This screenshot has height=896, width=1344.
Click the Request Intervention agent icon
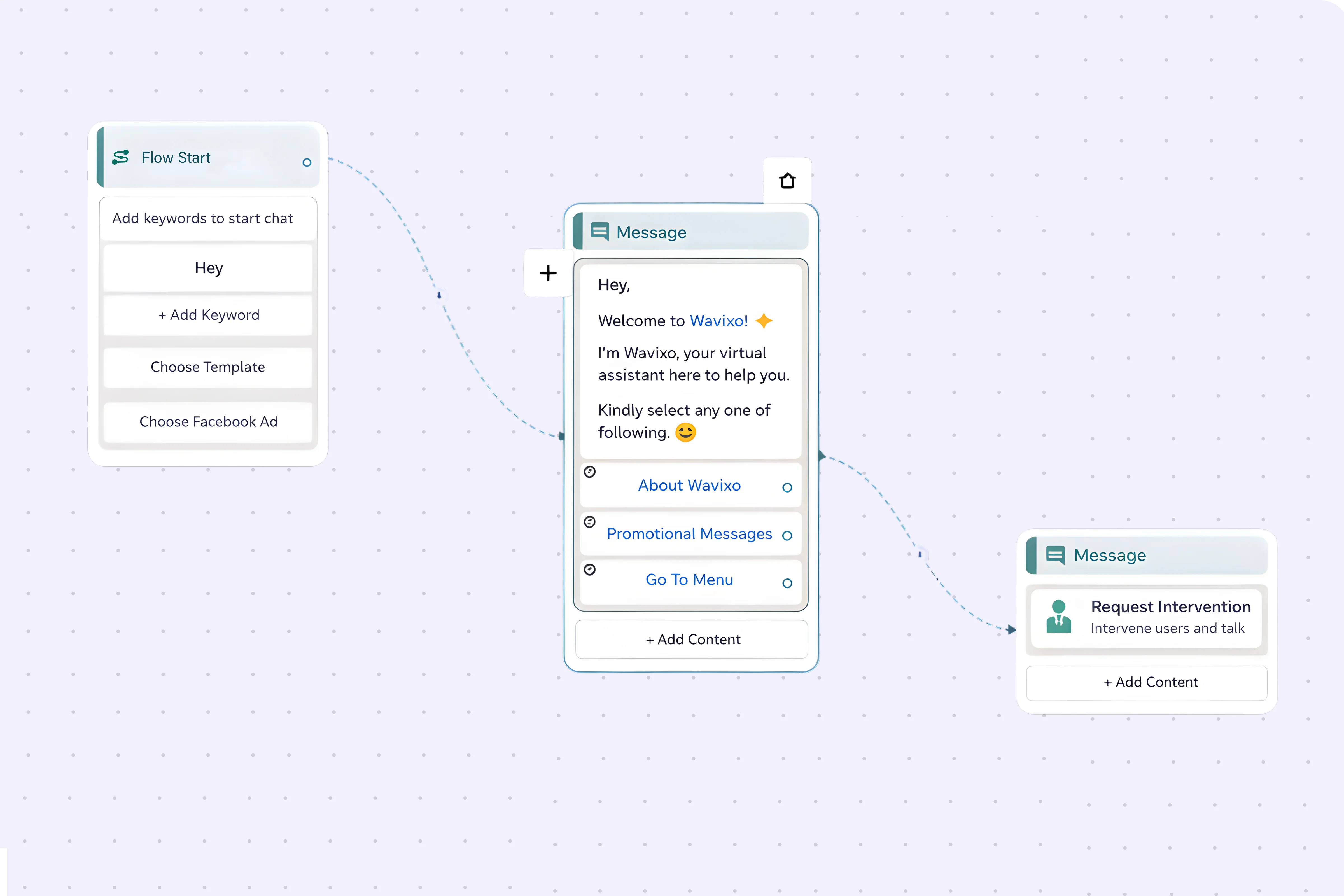click(x=1058, y=617)
